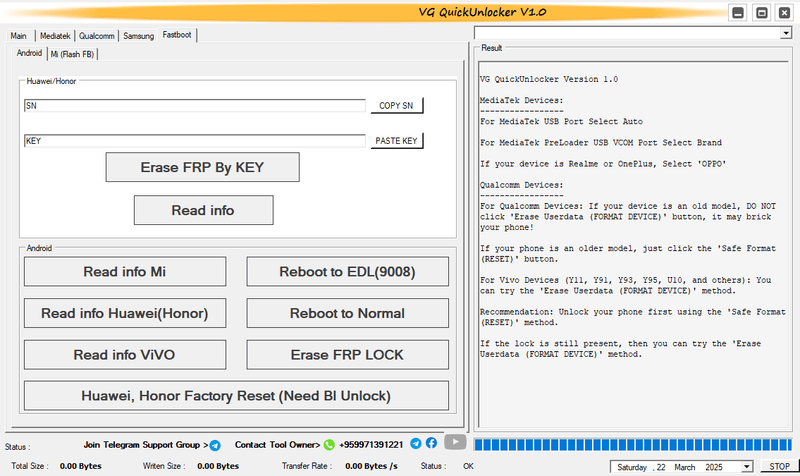Click Contact Tool Owner text
The image size is (800, 476).
[277, 445]
